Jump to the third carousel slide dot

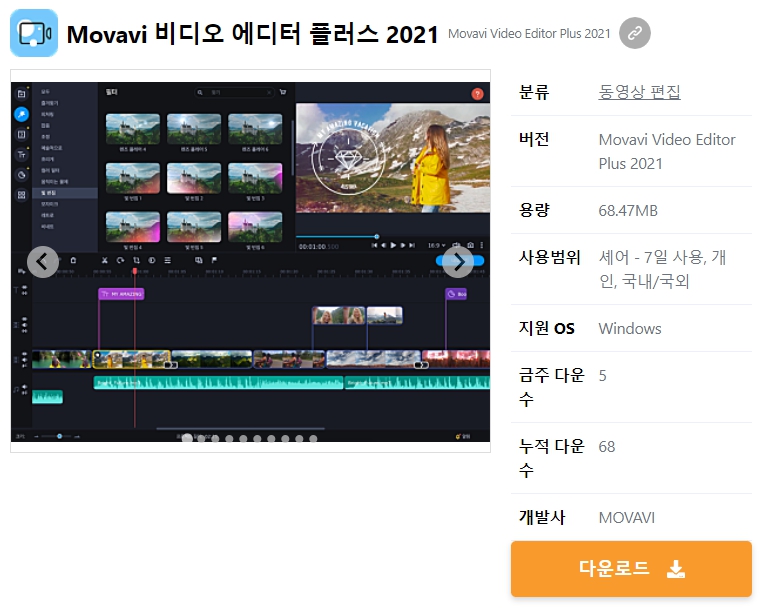pos(215,439)
